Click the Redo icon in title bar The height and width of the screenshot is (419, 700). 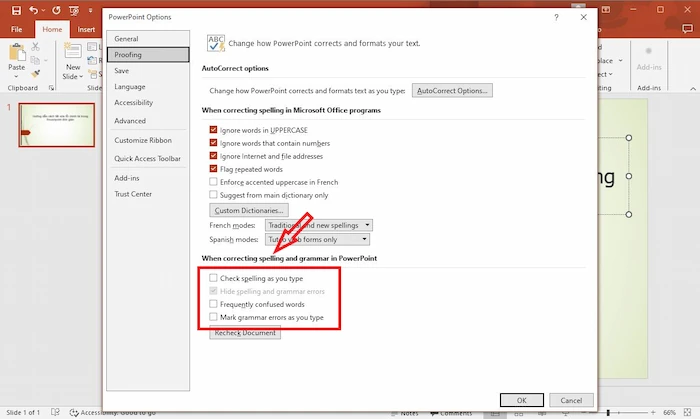point(56,10)
